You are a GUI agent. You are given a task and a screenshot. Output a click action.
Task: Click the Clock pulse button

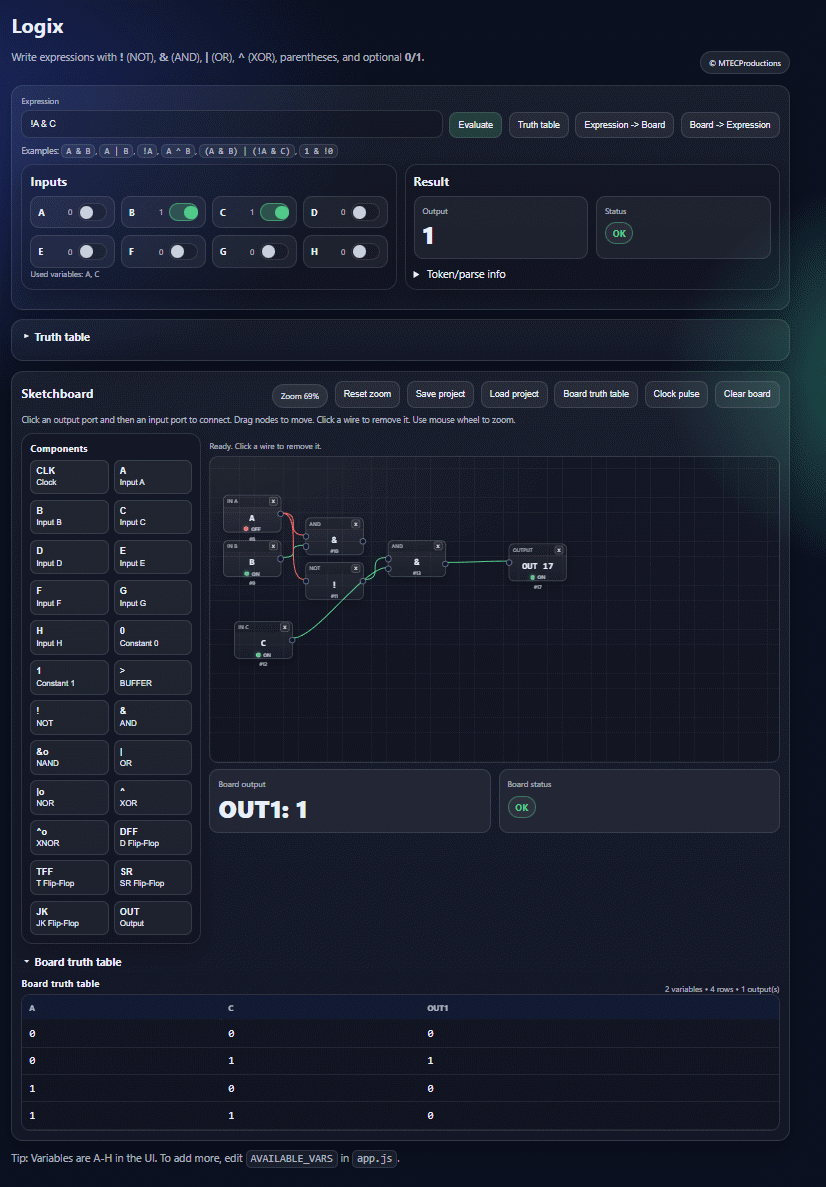[676, 394]
